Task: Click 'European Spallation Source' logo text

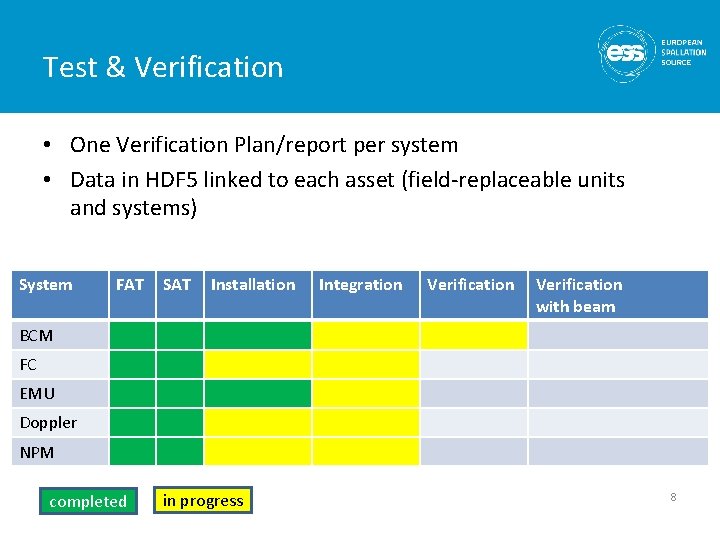Action: [683, 52]
